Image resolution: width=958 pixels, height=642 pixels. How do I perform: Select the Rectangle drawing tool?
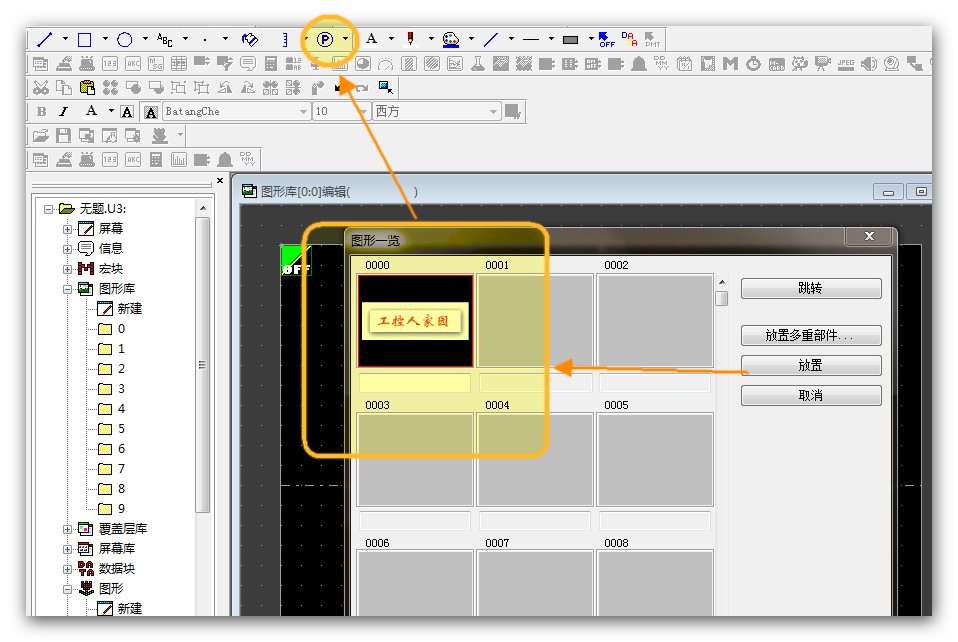[85, 40]
